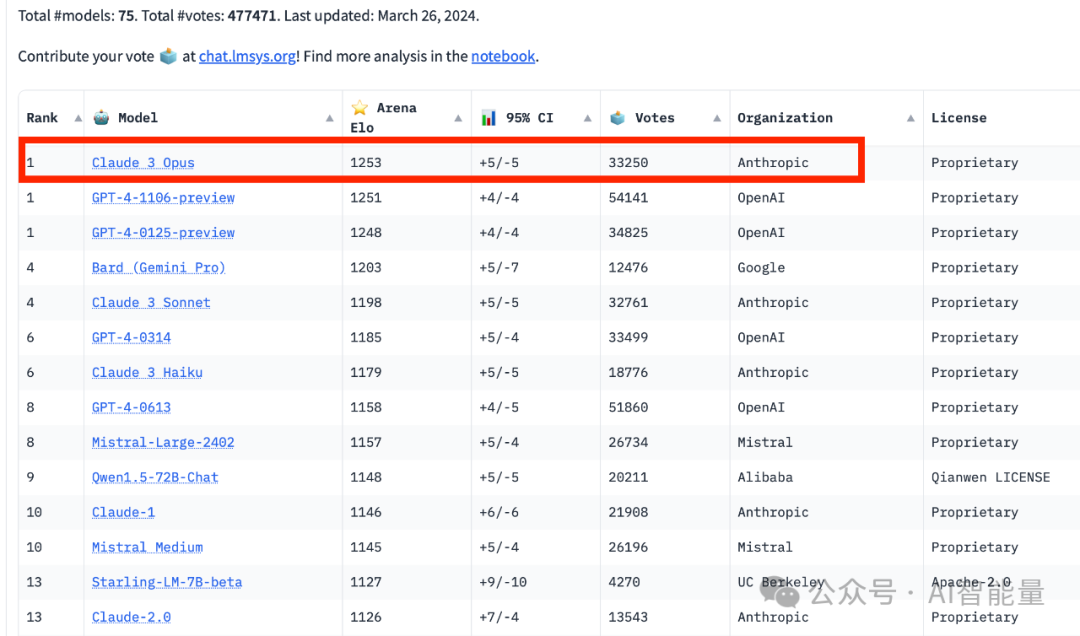Sort by Arena Elo column arrow
1080x636 pixels.
pyautogui.click(x=459, y=118)
